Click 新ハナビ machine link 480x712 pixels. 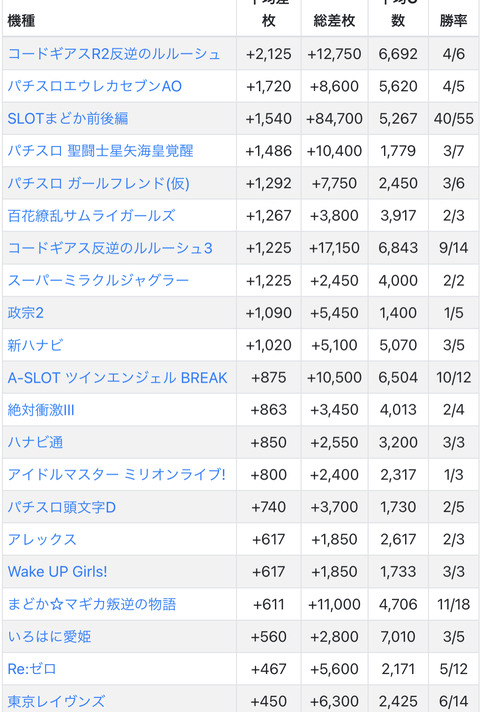35,345
